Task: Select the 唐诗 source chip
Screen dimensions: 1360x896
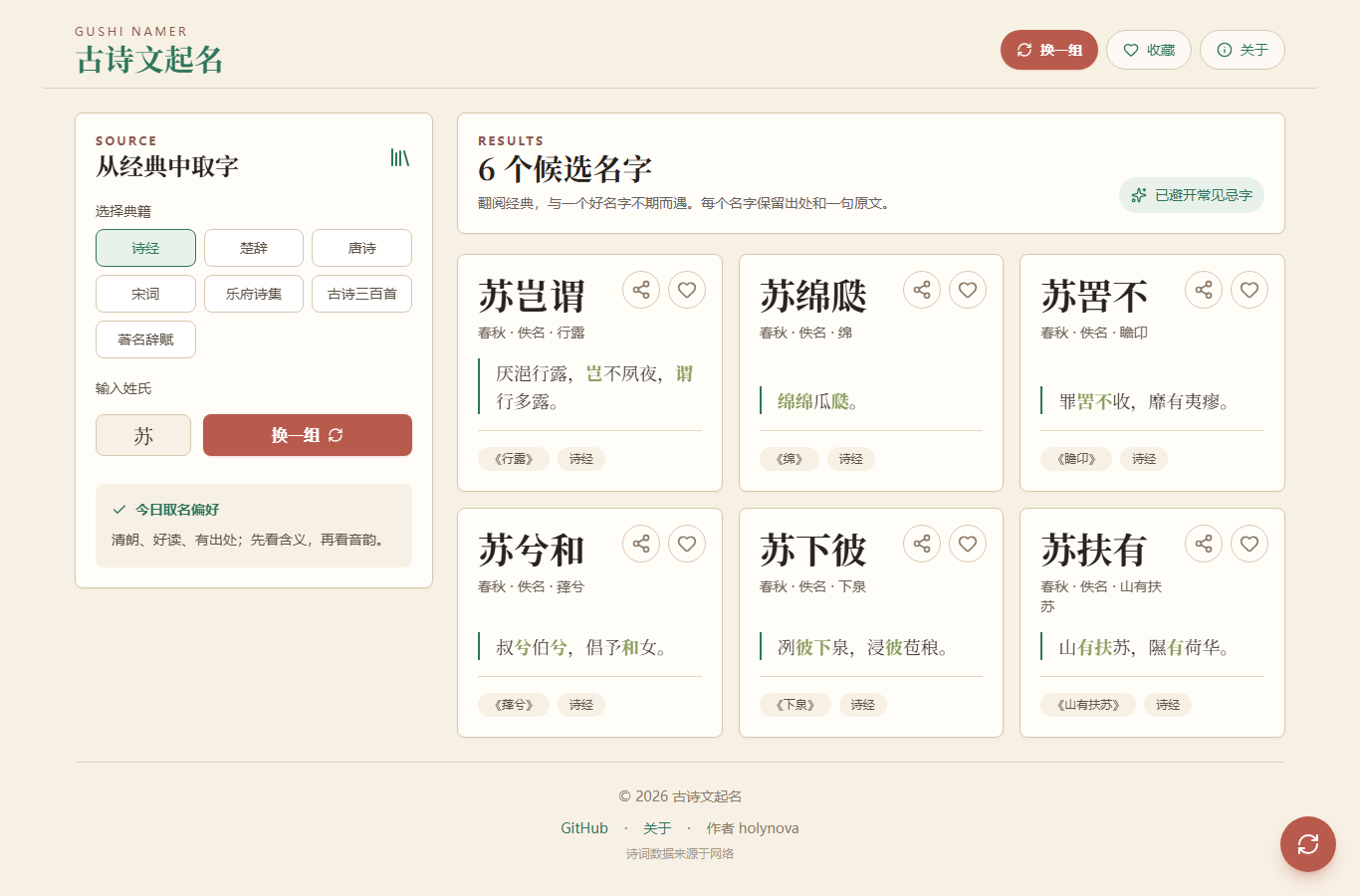Action: coord(362,248)
